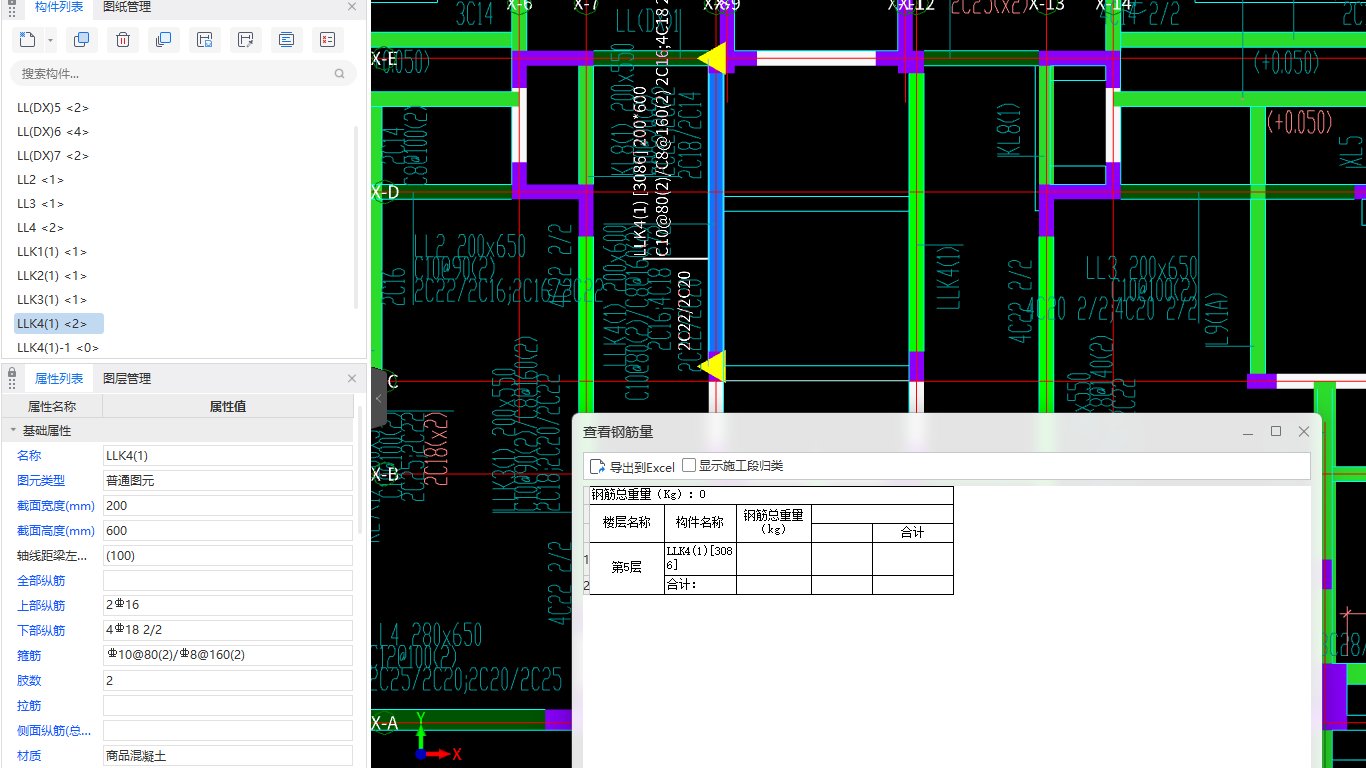Image resolution: width=1366 pixels, height=768 pixels.
Task: Select LLK3(1) <1> in component list
Action: [52, 299]
